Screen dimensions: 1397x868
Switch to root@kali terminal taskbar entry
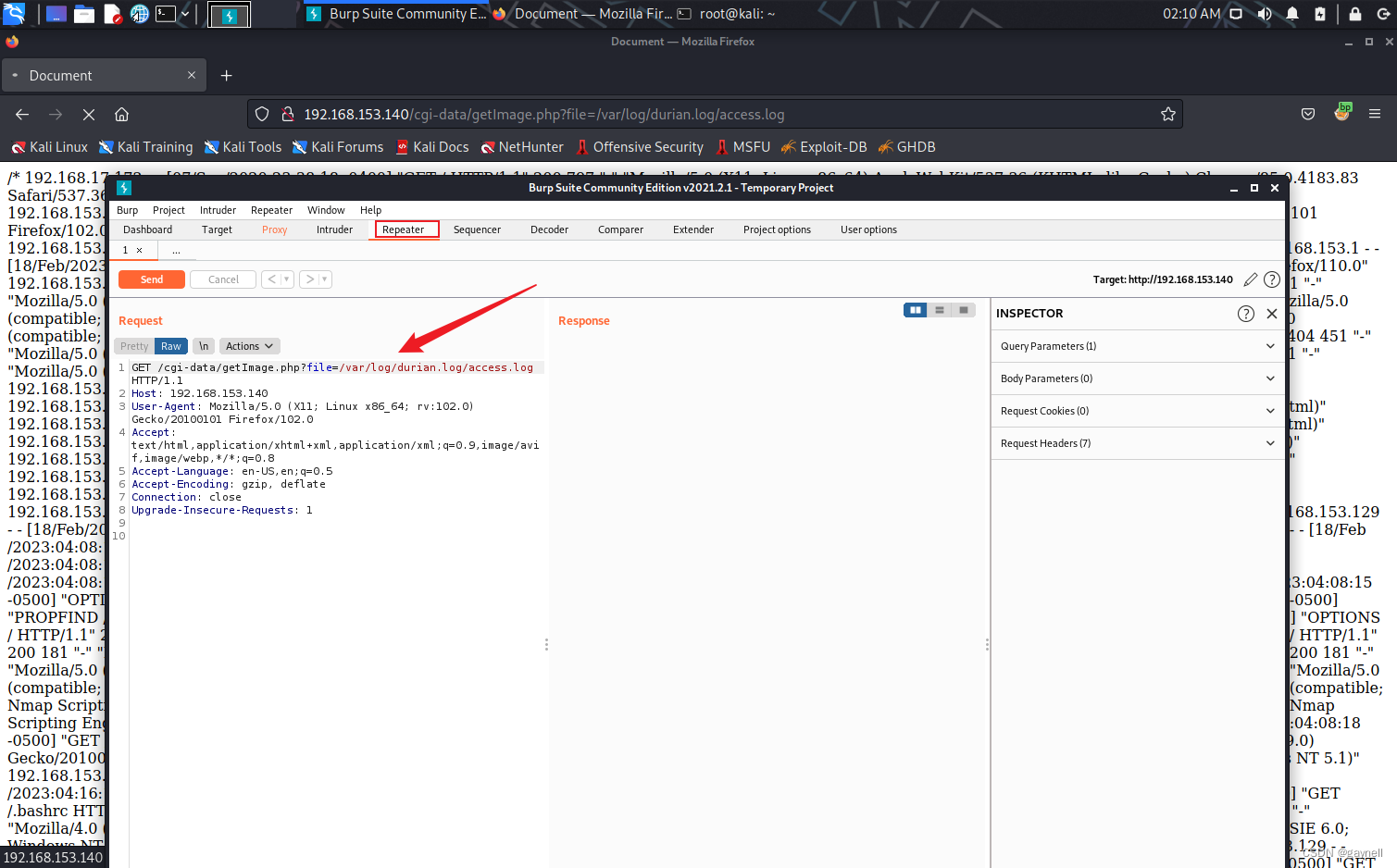(x=727, y=14)
